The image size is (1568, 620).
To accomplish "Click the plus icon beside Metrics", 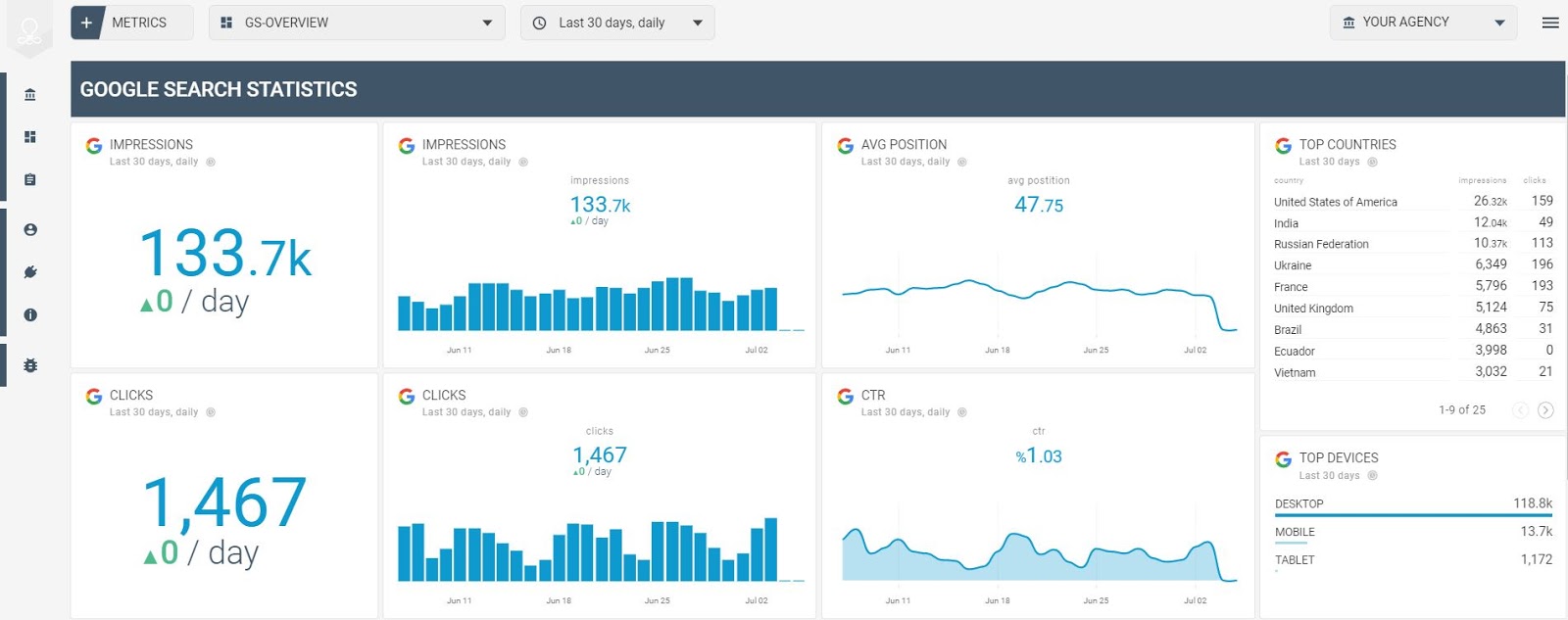I will tap(86, 23).
